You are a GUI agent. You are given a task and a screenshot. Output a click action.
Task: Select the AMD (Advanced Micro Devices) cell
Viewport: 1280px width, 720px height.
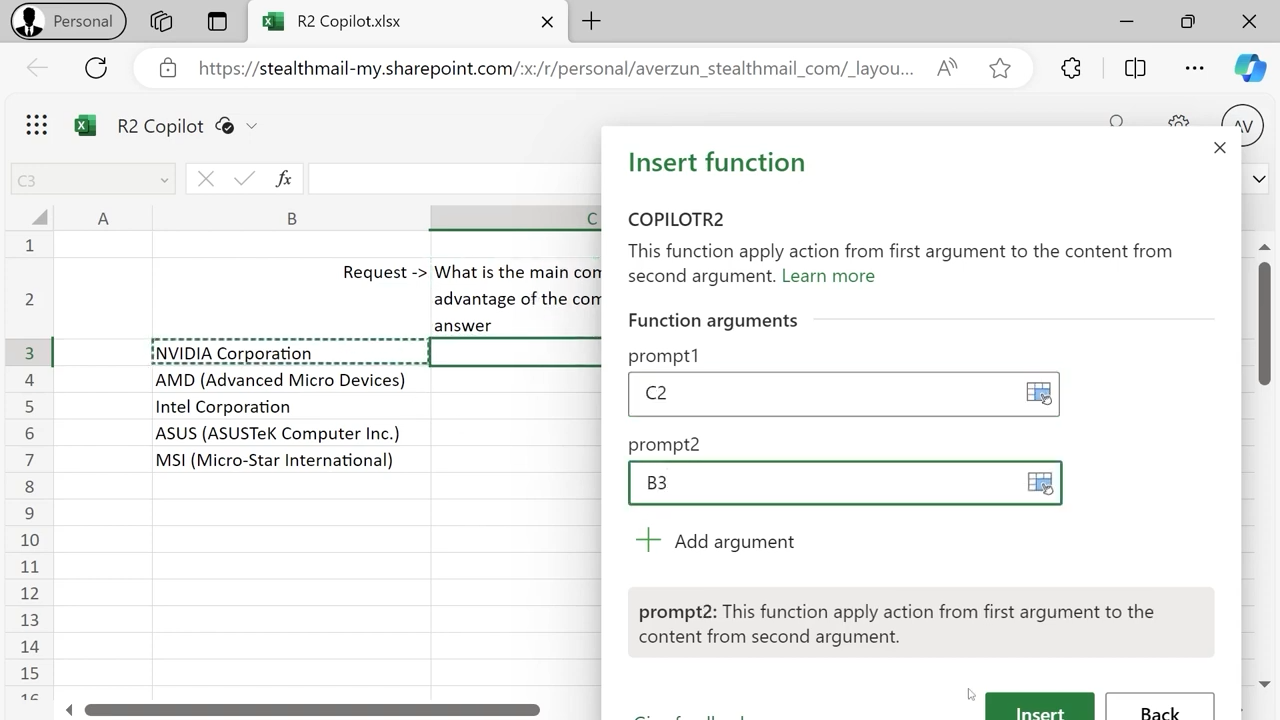click(x=291, y=380)
